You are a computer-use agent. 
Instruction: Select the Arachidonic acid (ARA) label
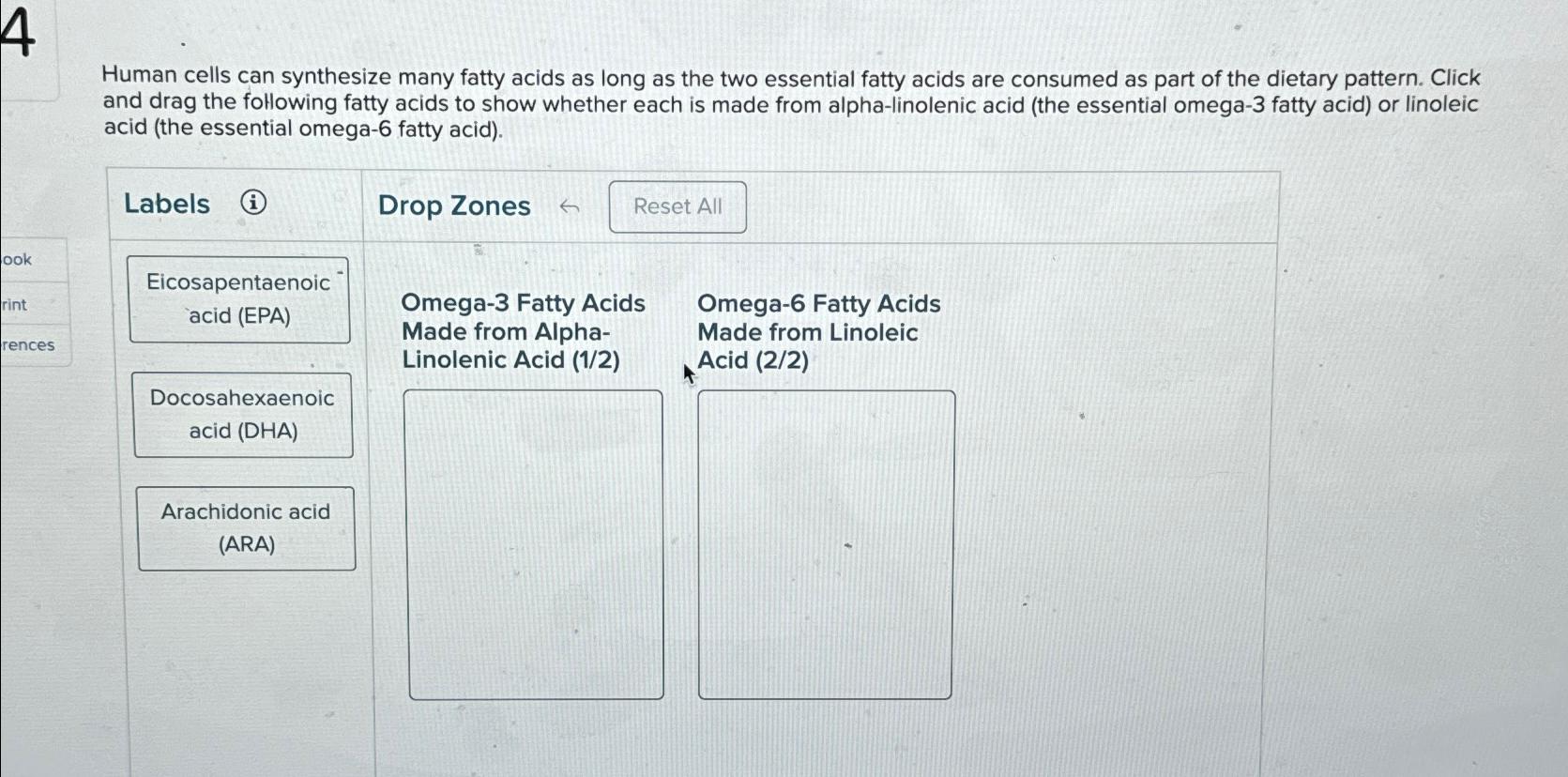(x=245, y=527)
